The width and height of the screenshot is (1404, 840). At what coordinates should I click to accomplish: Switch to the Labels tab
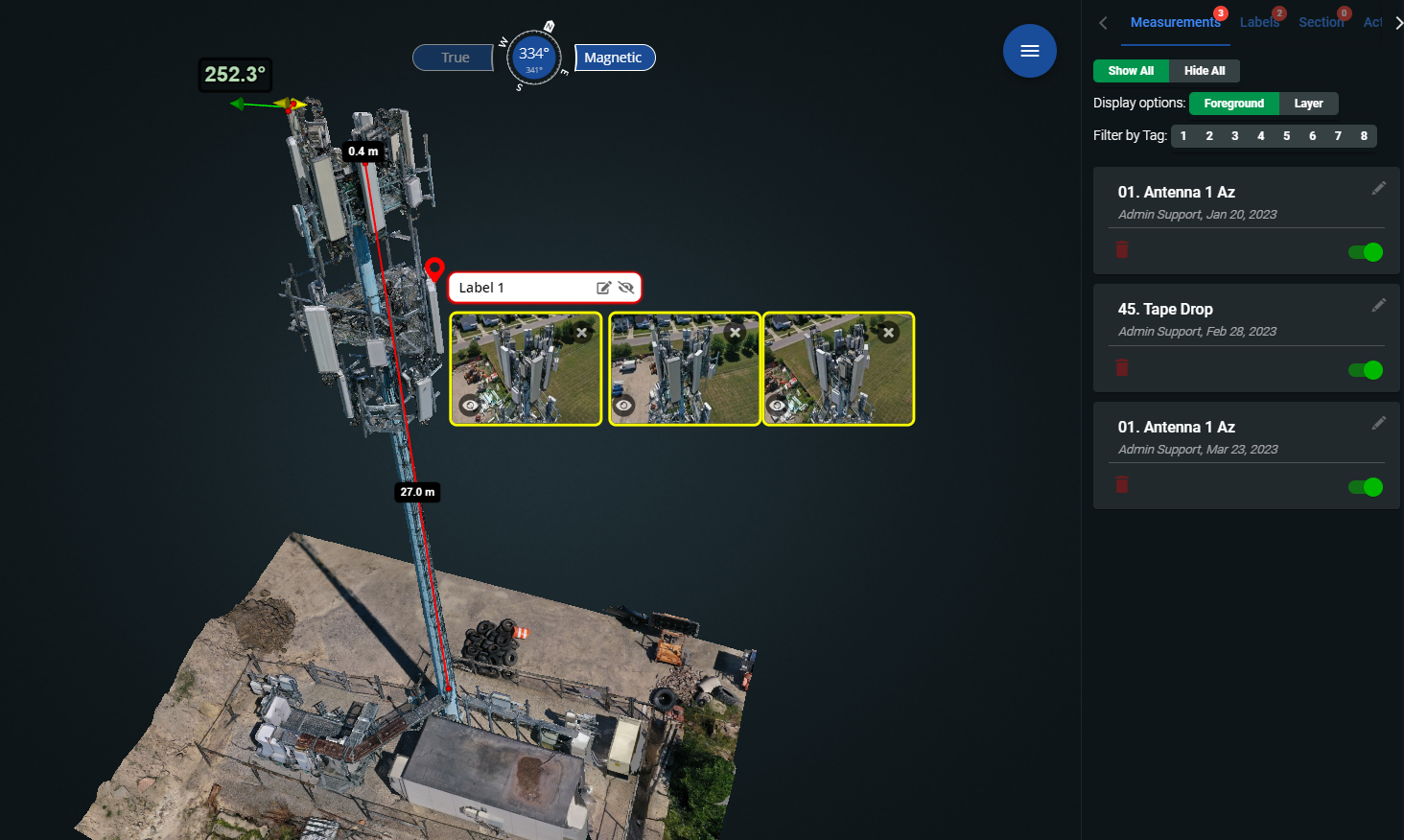pyautogui.click(x=1258, y=22)
